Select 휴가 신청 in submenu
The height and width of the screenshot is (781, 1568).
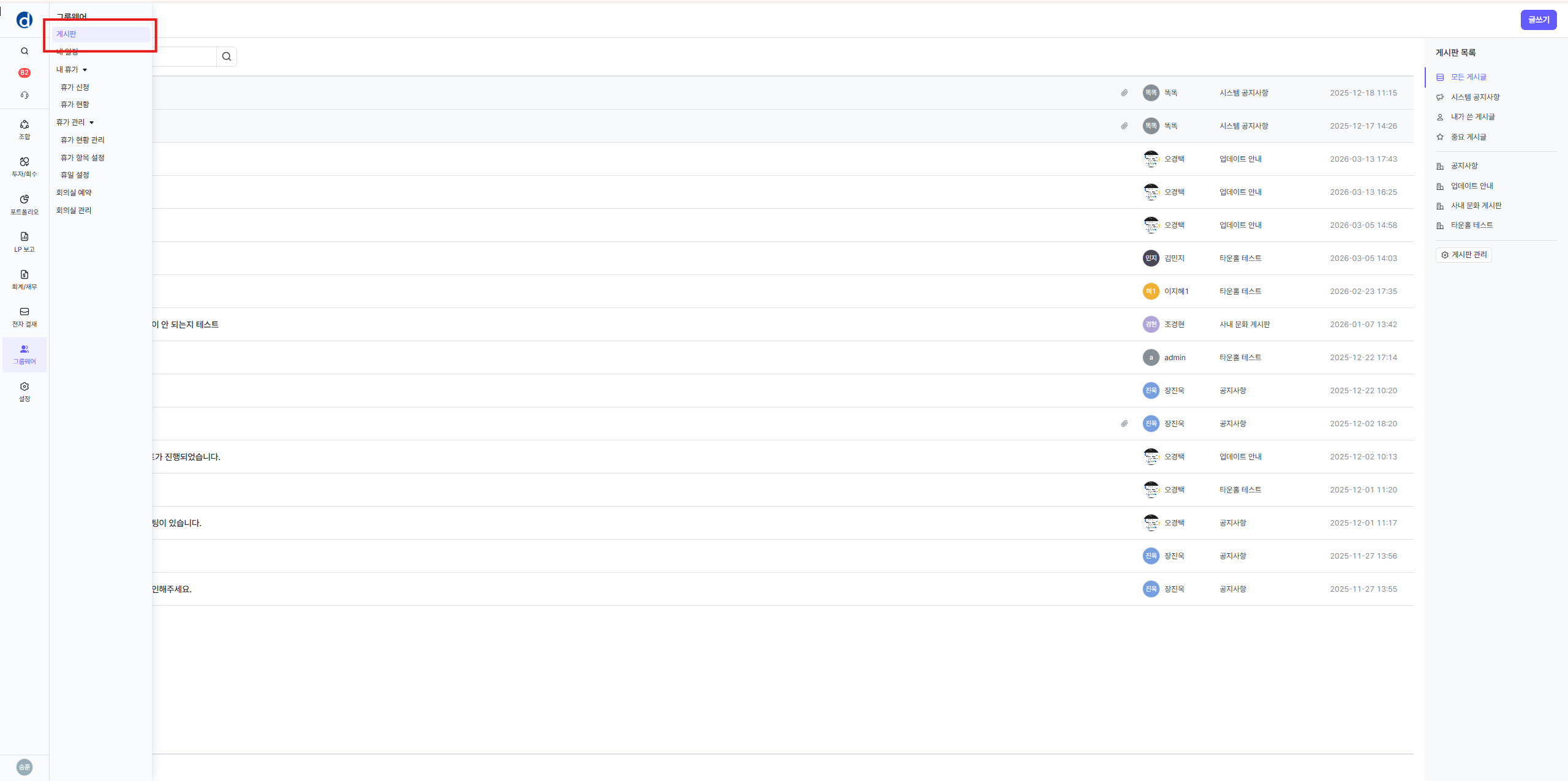(75, 88)
